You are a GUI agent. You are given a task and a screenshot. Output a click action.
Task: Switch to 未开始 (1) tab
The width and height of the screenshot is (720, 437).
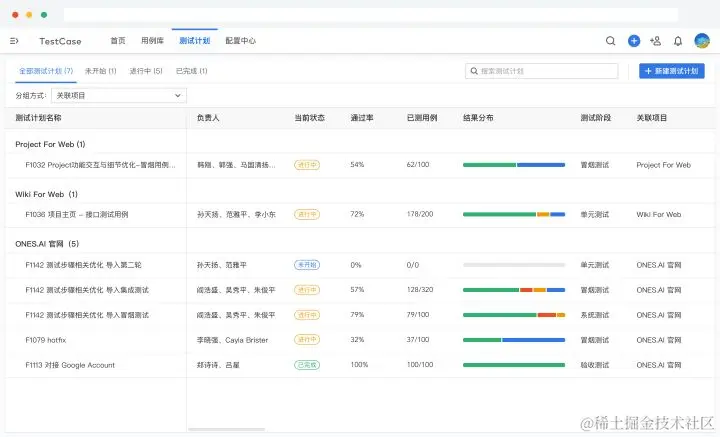101,71
